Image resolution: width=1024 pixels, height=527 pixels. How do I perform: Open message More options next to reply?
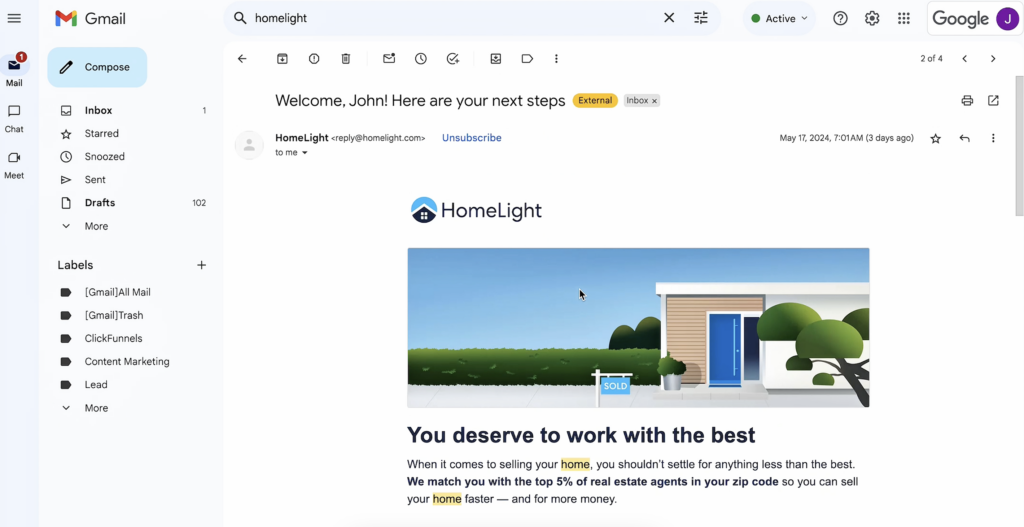point(993,138)
